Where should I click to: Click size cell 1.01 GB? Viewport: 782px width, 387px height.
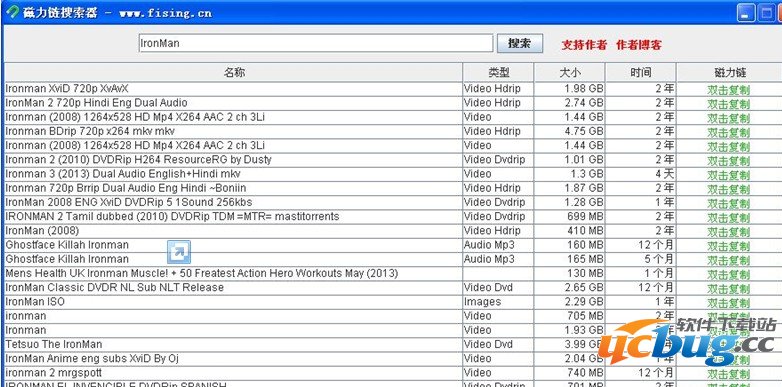570,160
